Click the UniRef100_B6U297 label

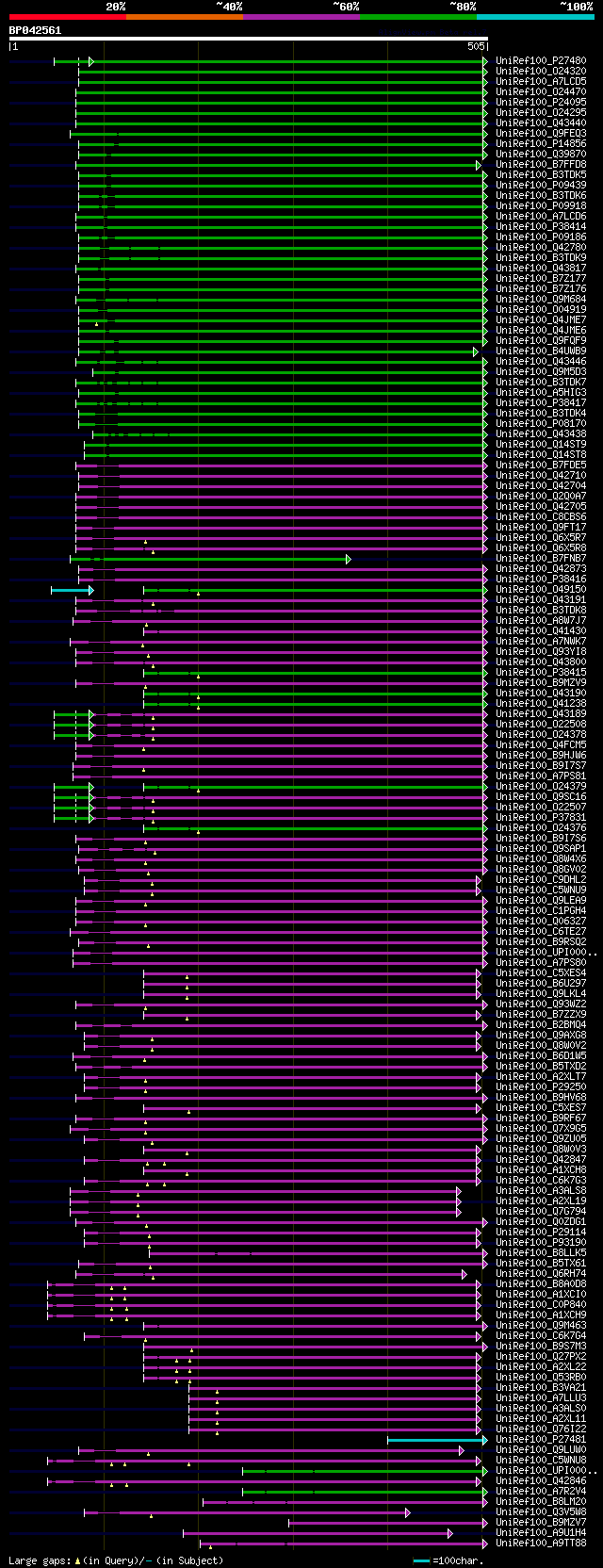click(541, 984)
